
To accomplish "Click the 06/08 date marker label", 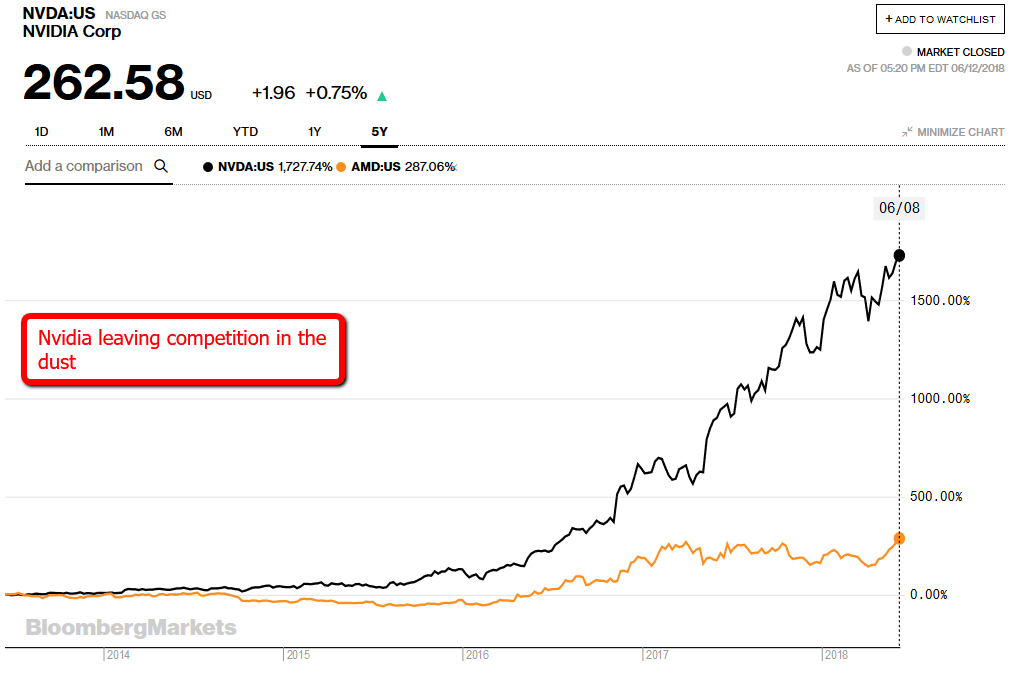I will click(x=898, y=208).
